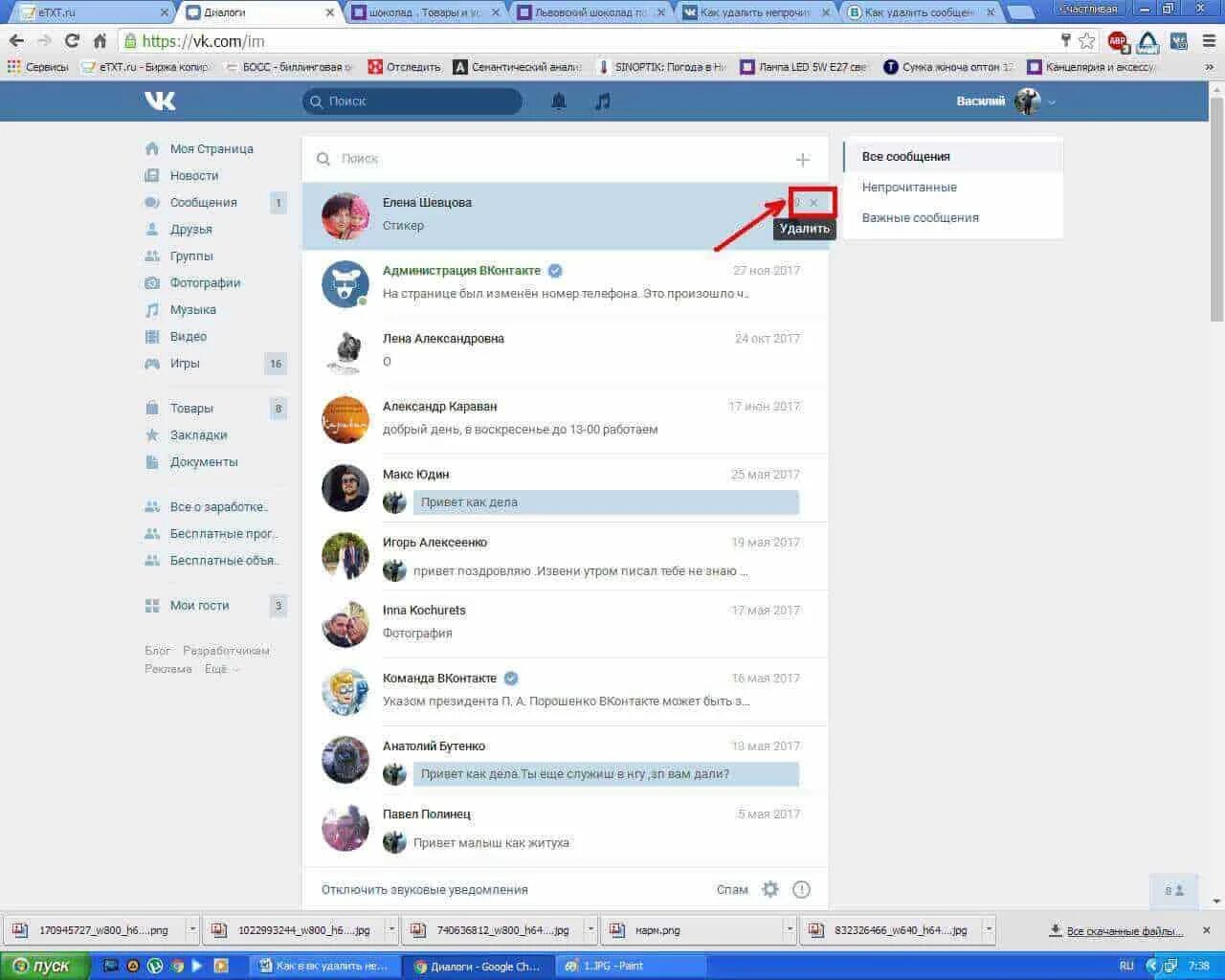This screenshot has height=980, width=1225.
Task: Open Закладки in sidebar
Action: click(x=199, y=434)
